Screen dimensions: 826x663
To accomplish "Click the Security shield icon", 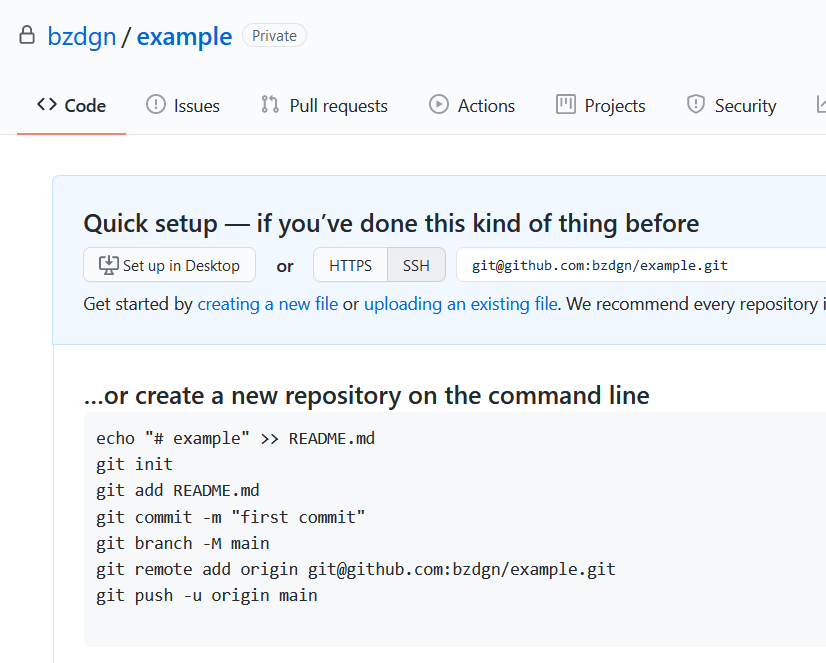I will 696,104.
